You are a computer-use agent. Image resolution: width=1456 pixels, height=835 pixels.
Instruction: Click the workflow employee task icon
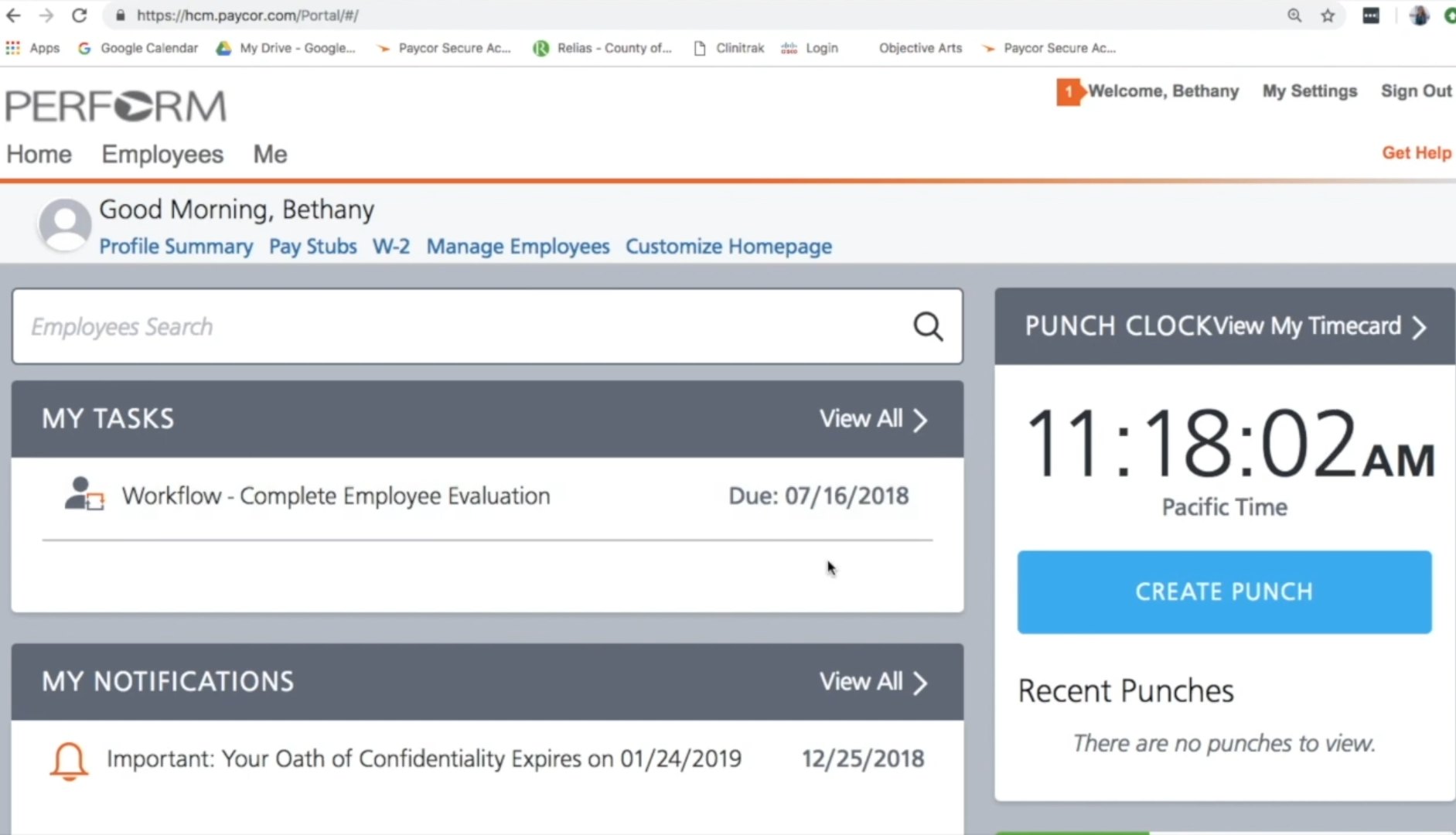click(84, 494)
